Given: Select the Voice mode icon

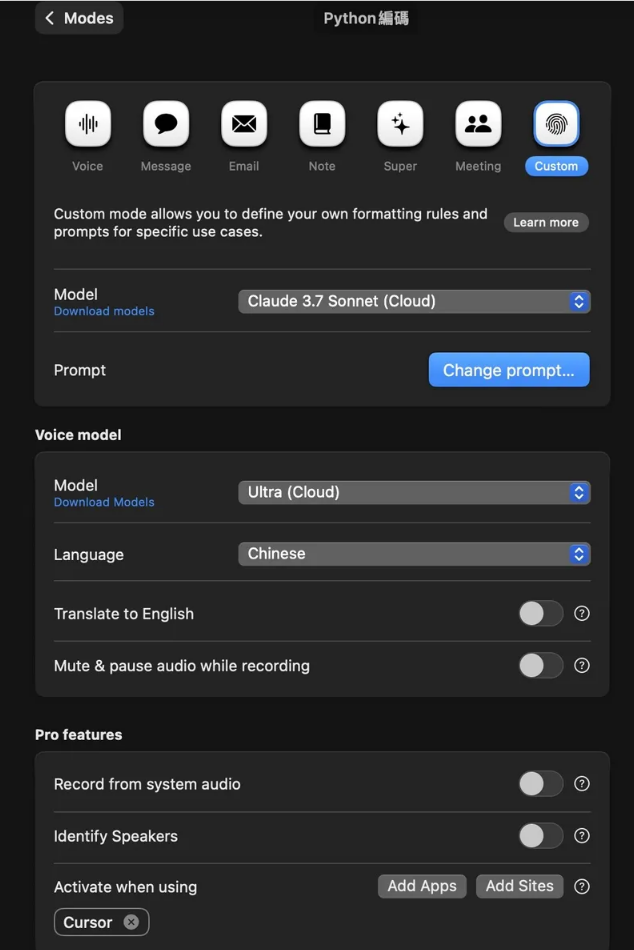Looking at the screenshot, I should click(x=88, y=125).
